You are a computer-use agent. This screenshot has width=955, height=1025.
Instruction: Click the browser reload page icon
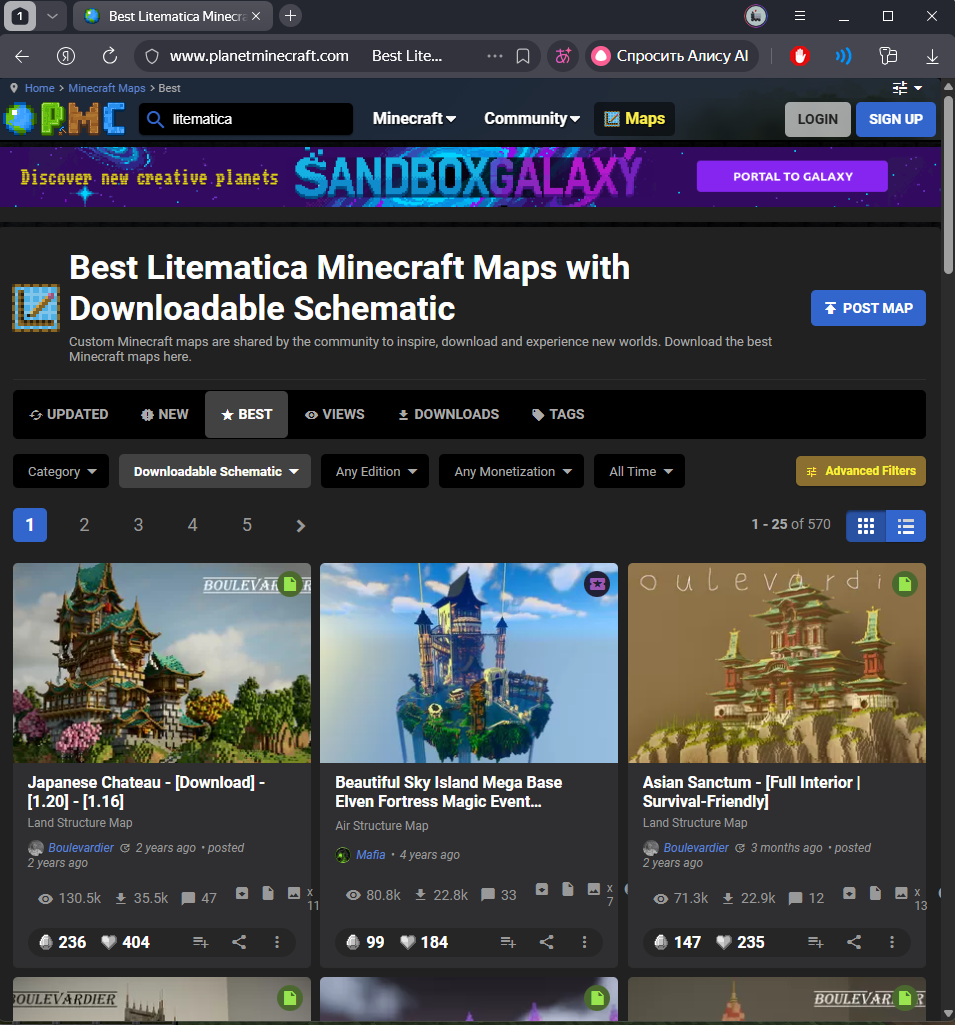[110, 56]
